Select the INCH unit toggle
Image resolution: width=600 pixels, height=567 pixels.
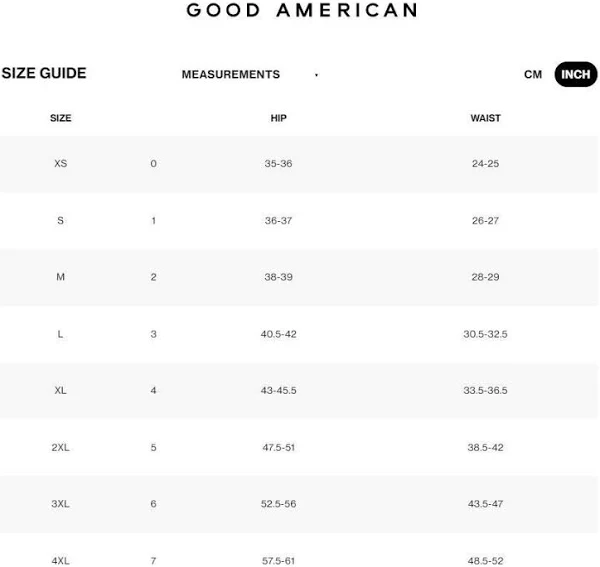(576, 75)
